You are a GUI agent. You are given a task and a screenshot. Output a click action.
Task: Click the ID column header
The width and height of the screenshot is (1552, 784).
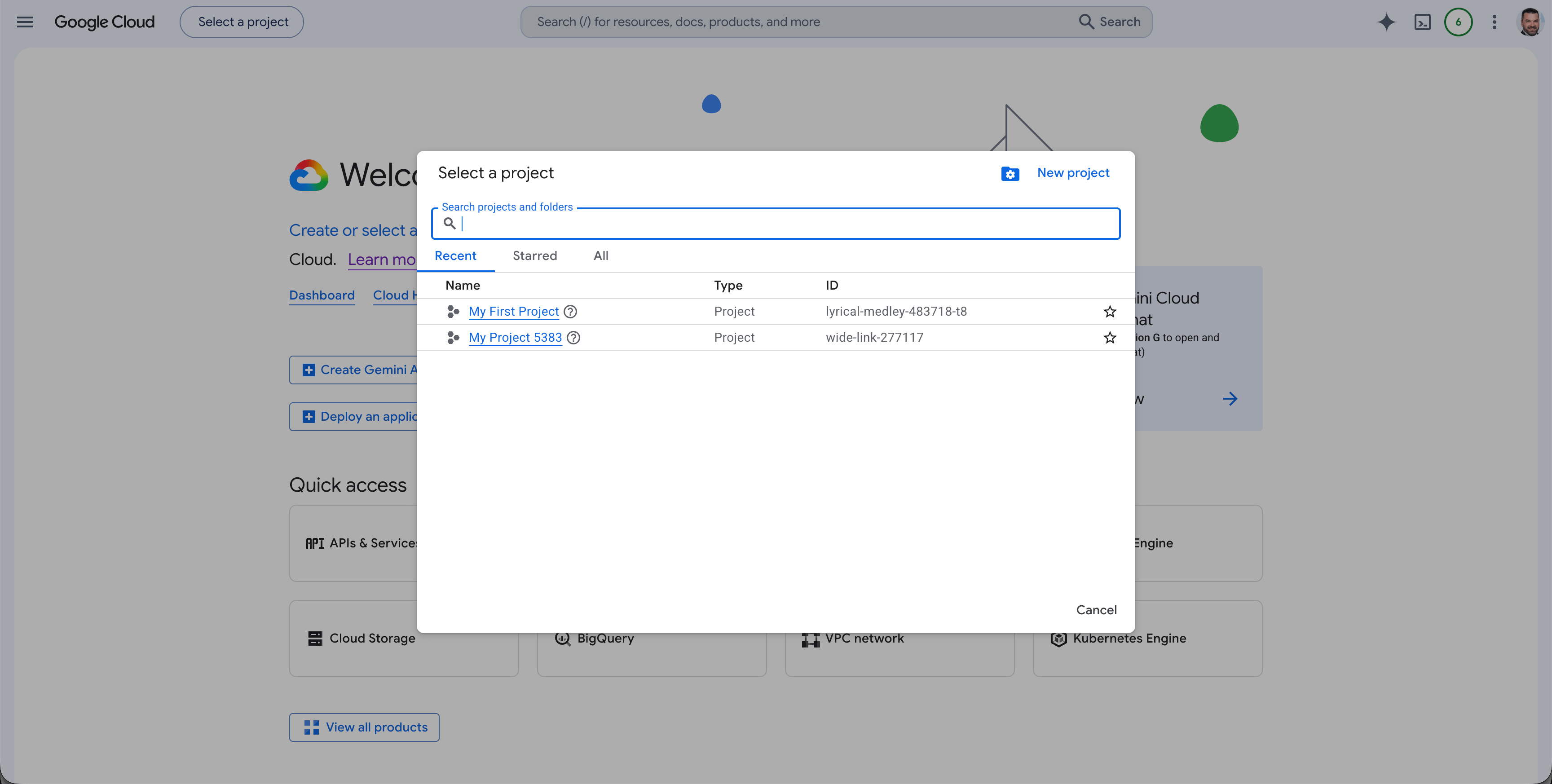(831, 286)
